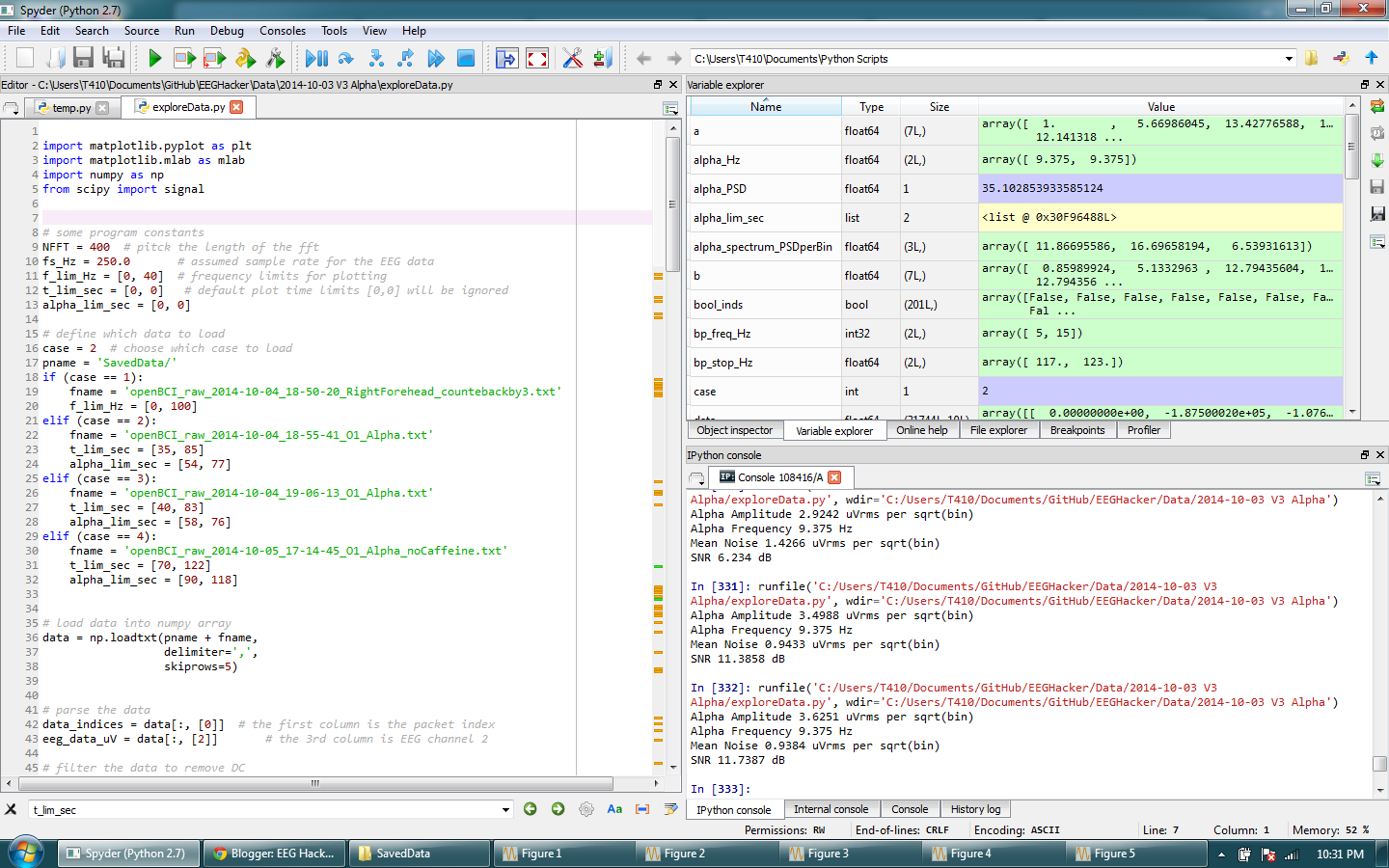Switch to temp.py tab
1389x868 pixels.
(71, 108)
